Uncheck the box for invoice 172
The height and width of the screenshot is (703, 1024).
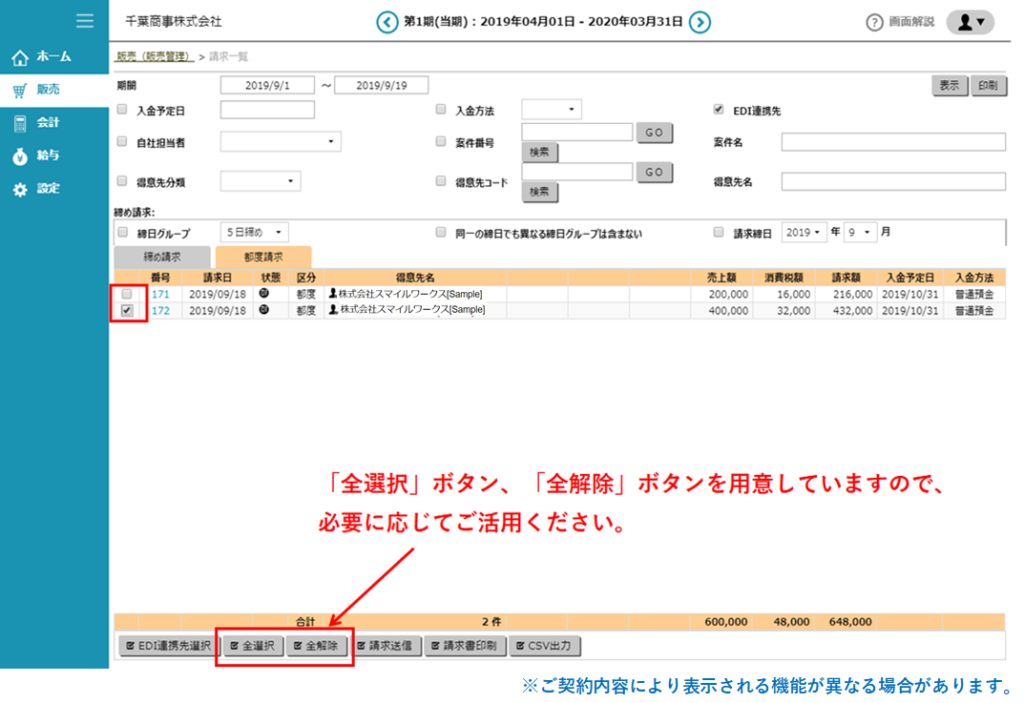pos(127,310)
